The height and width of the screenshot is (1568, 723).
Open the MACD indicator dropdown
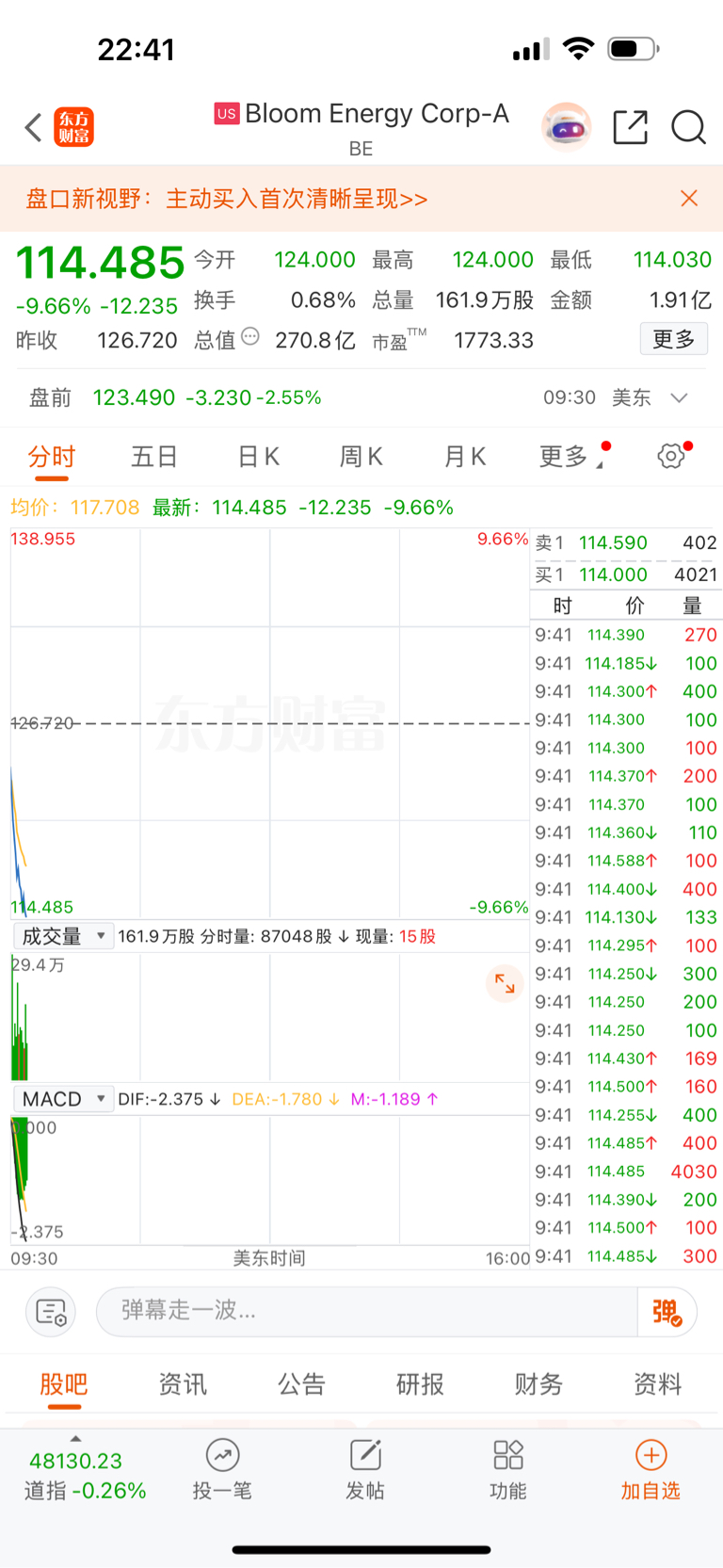coord(63,1099)
